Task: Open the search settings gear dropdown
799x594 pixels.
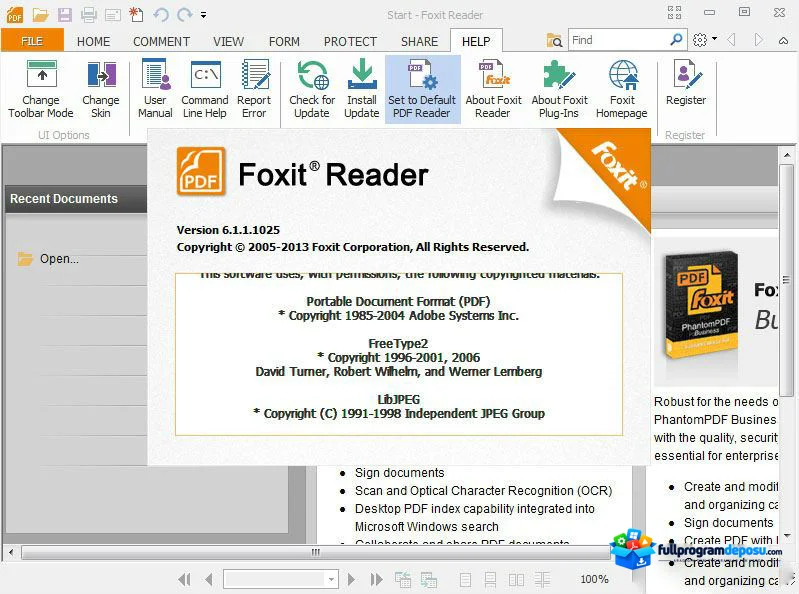Action: point(705,40)
